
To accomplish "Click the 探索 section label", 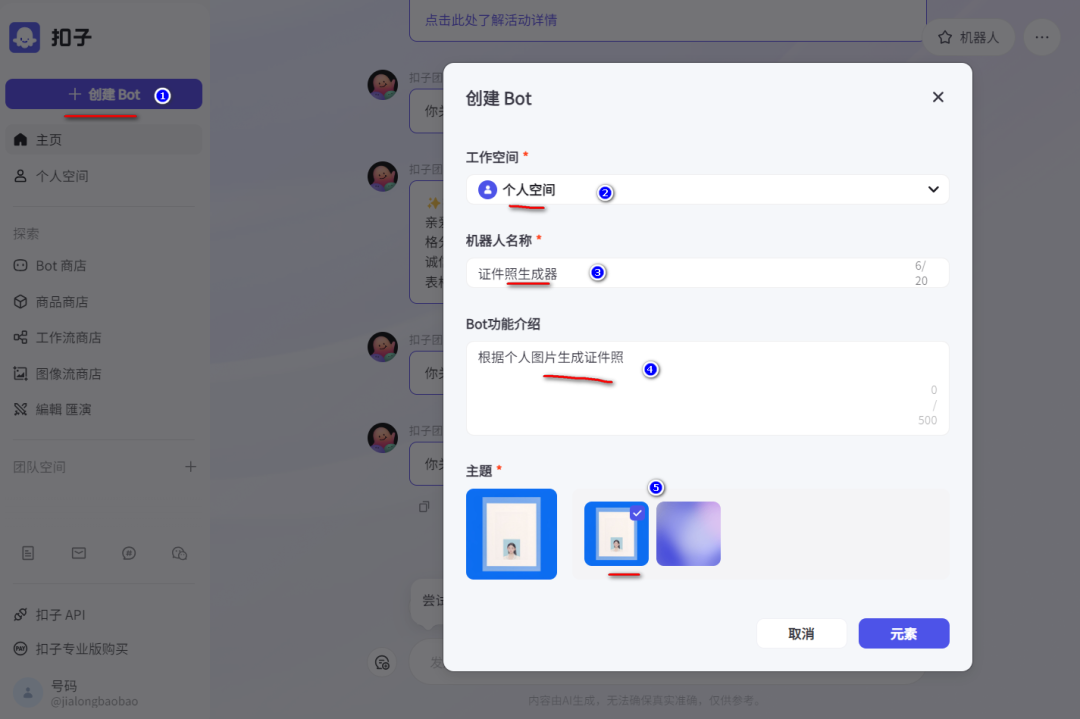I will pos(26,233).
